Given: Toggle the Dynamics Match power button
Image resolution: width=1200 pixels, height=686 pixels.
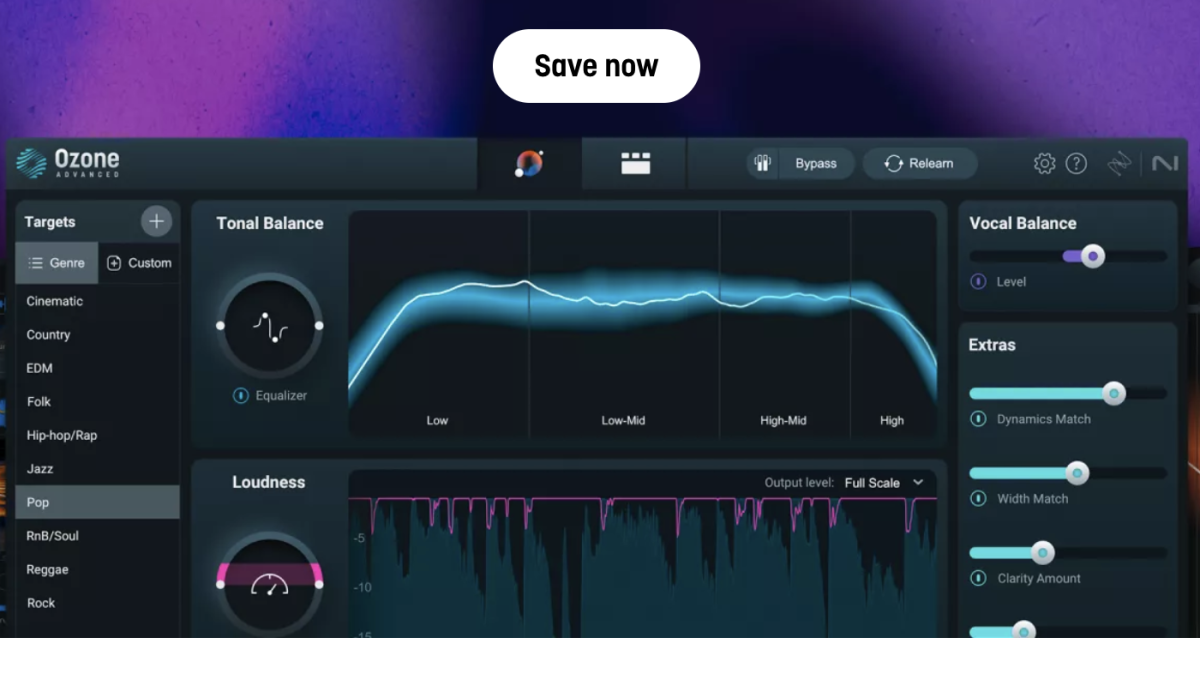Looking at the screenshot, I should (x=978, y=419).
